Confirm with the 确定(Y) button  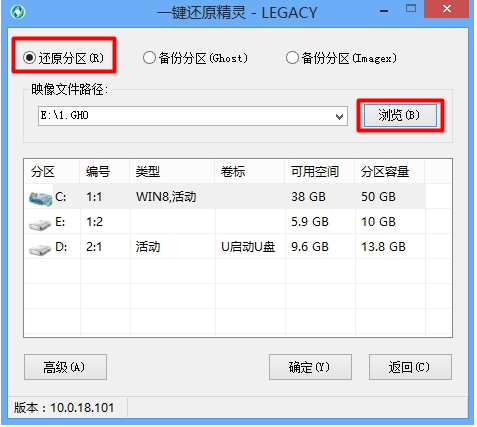click(310, 367)
